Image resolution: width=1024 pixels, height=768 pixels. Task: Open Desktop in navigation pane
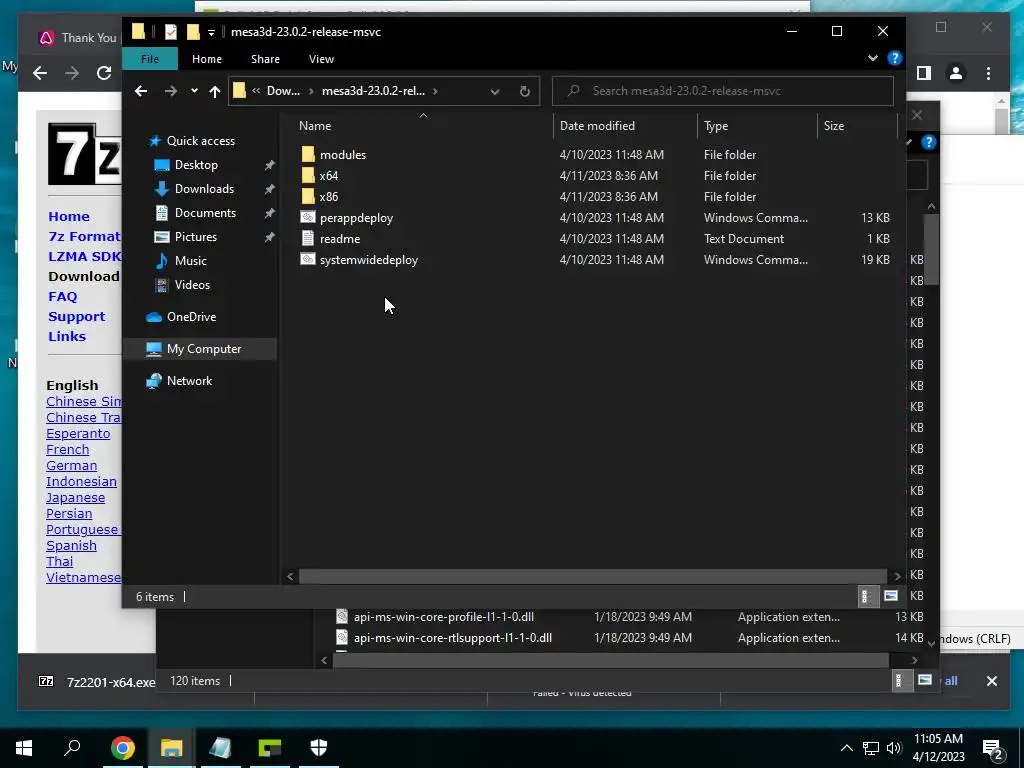click(196, 165)
